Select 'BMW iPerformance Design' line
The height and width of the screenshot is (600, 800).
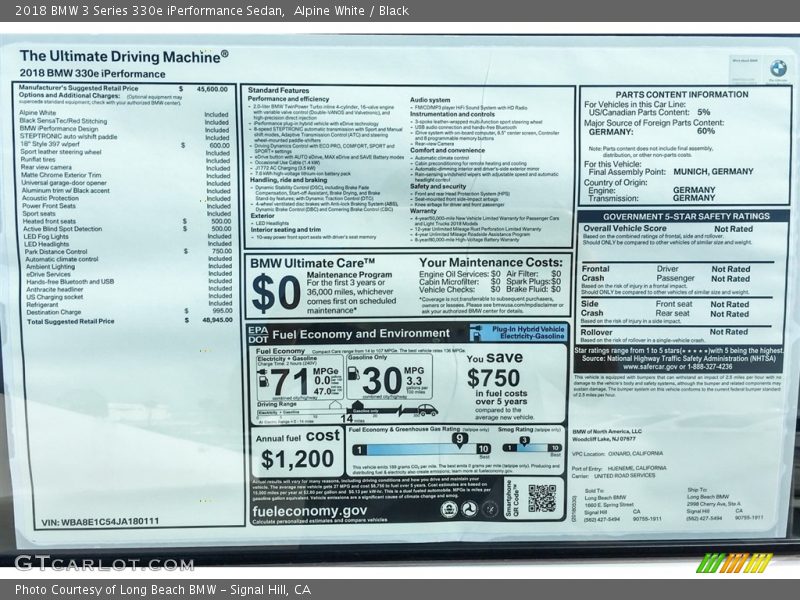tap(59, 129)
